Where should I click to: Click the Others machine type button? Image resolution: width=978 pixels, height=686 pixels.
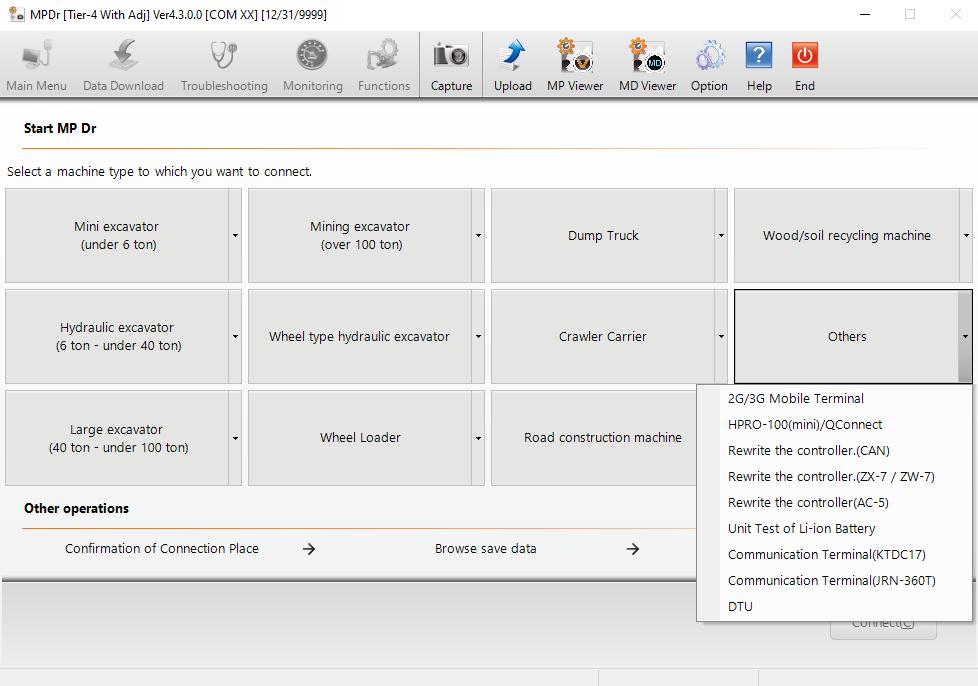tap(846, 337)
